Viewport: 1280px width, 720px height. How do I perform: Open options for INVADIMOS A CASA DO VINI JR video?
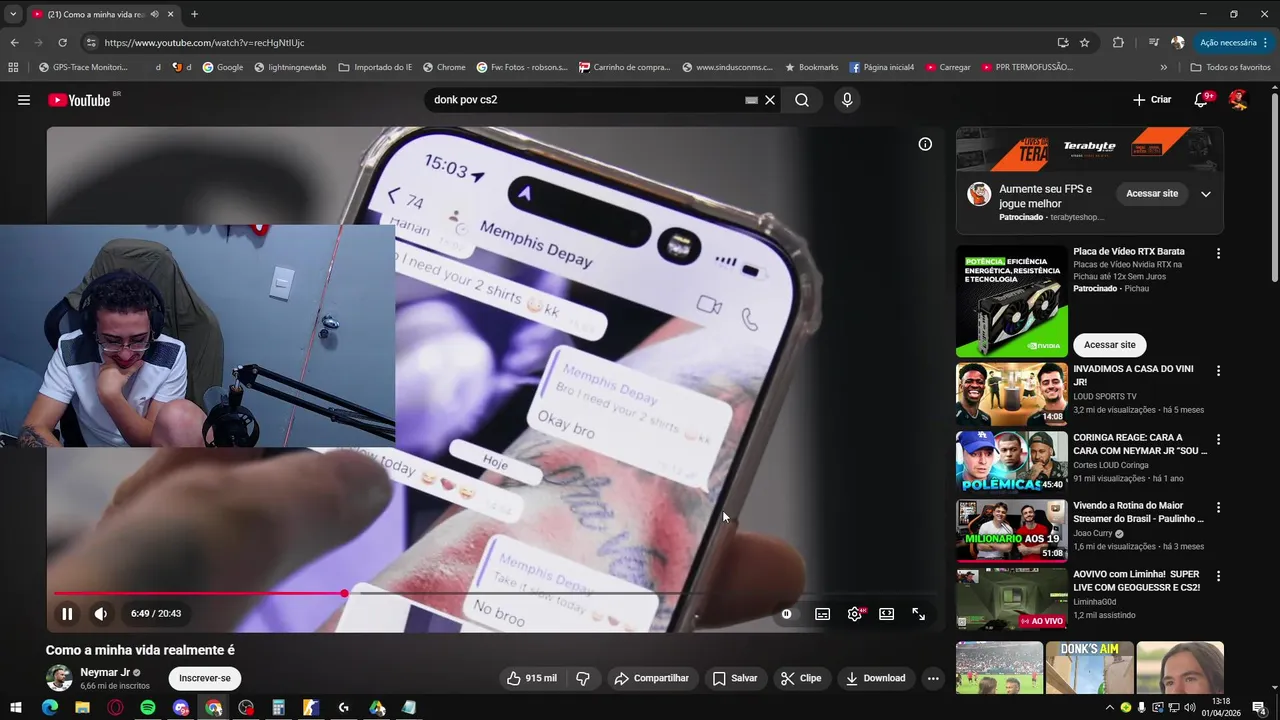click(x=1218, y=371)
